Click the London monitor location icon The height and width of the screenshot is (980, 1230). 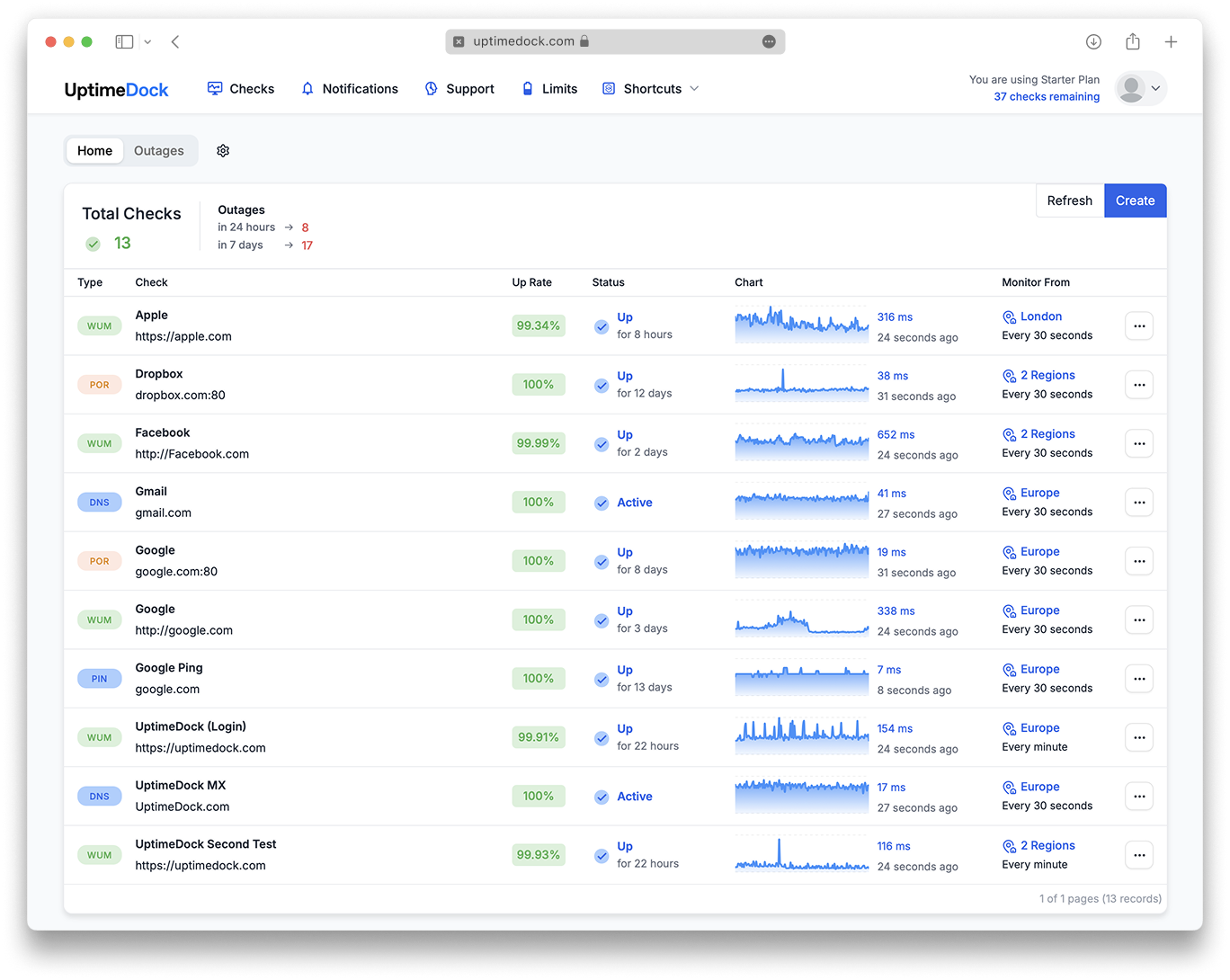pyautogui.click(x=1009, y=317)
